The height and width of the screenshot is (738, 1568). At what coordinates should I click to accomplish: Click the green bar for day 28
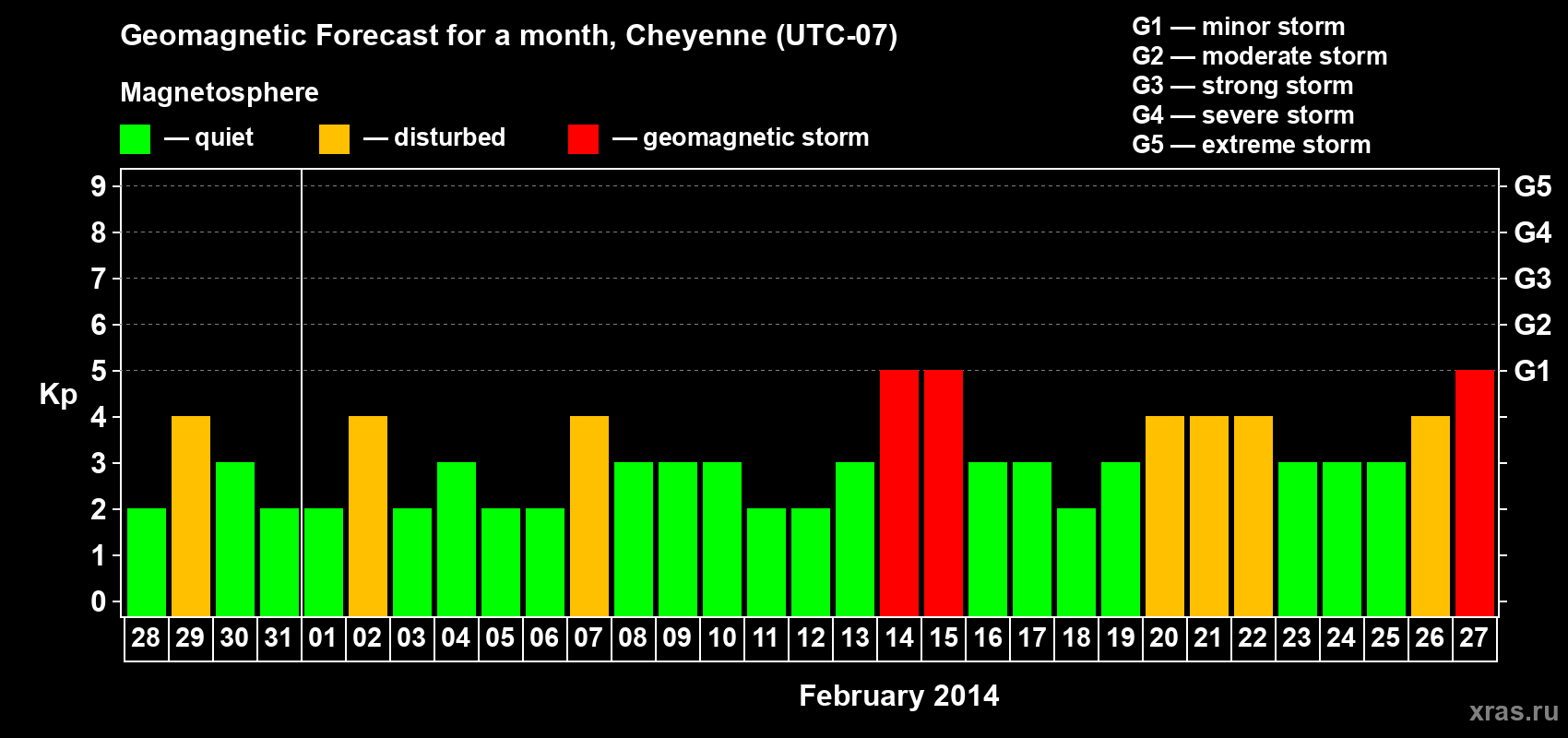click(x=147, y=563)
